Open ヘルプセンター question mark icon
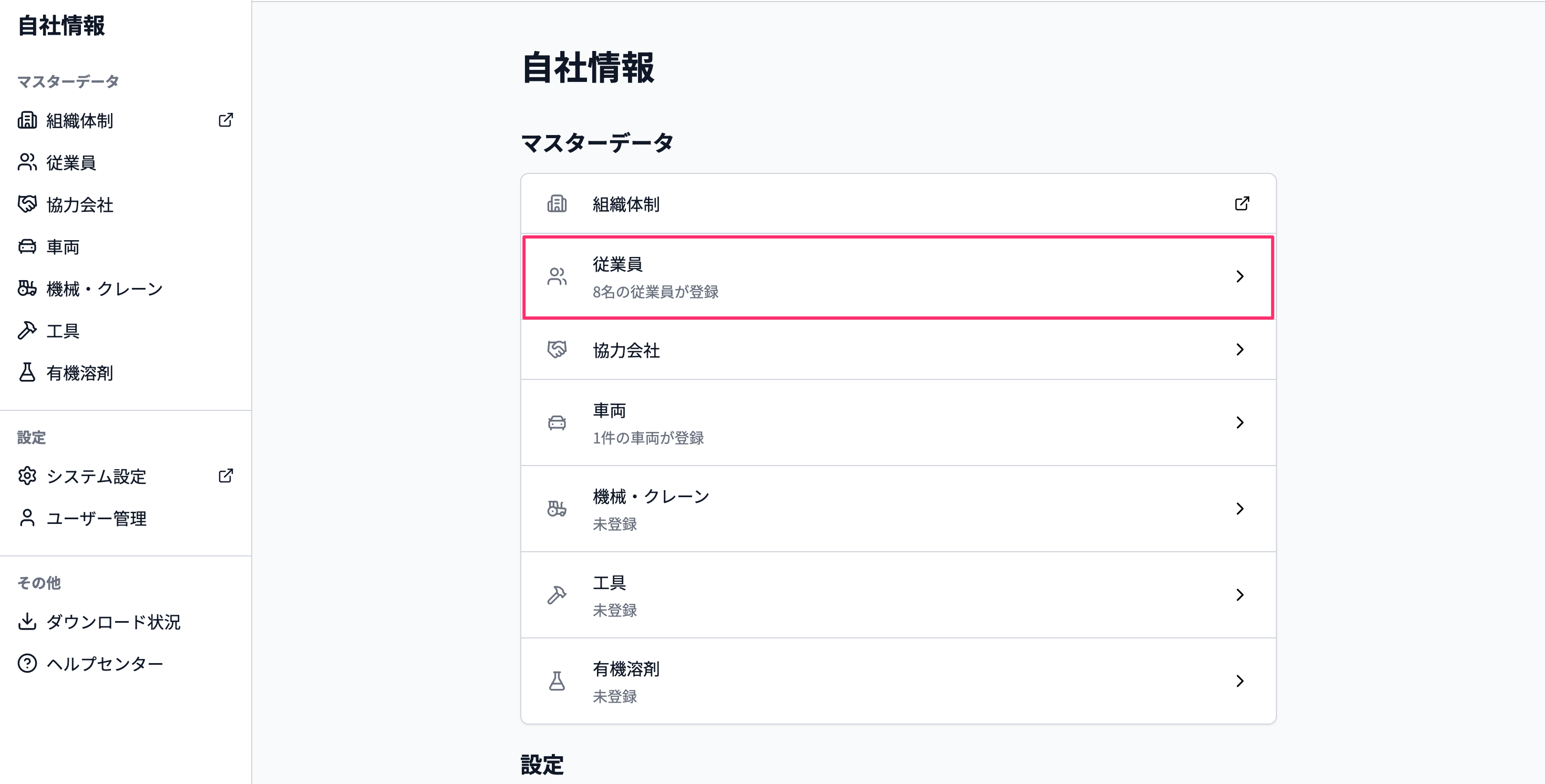The image size is (1545, 784). [x=27, y=664]
